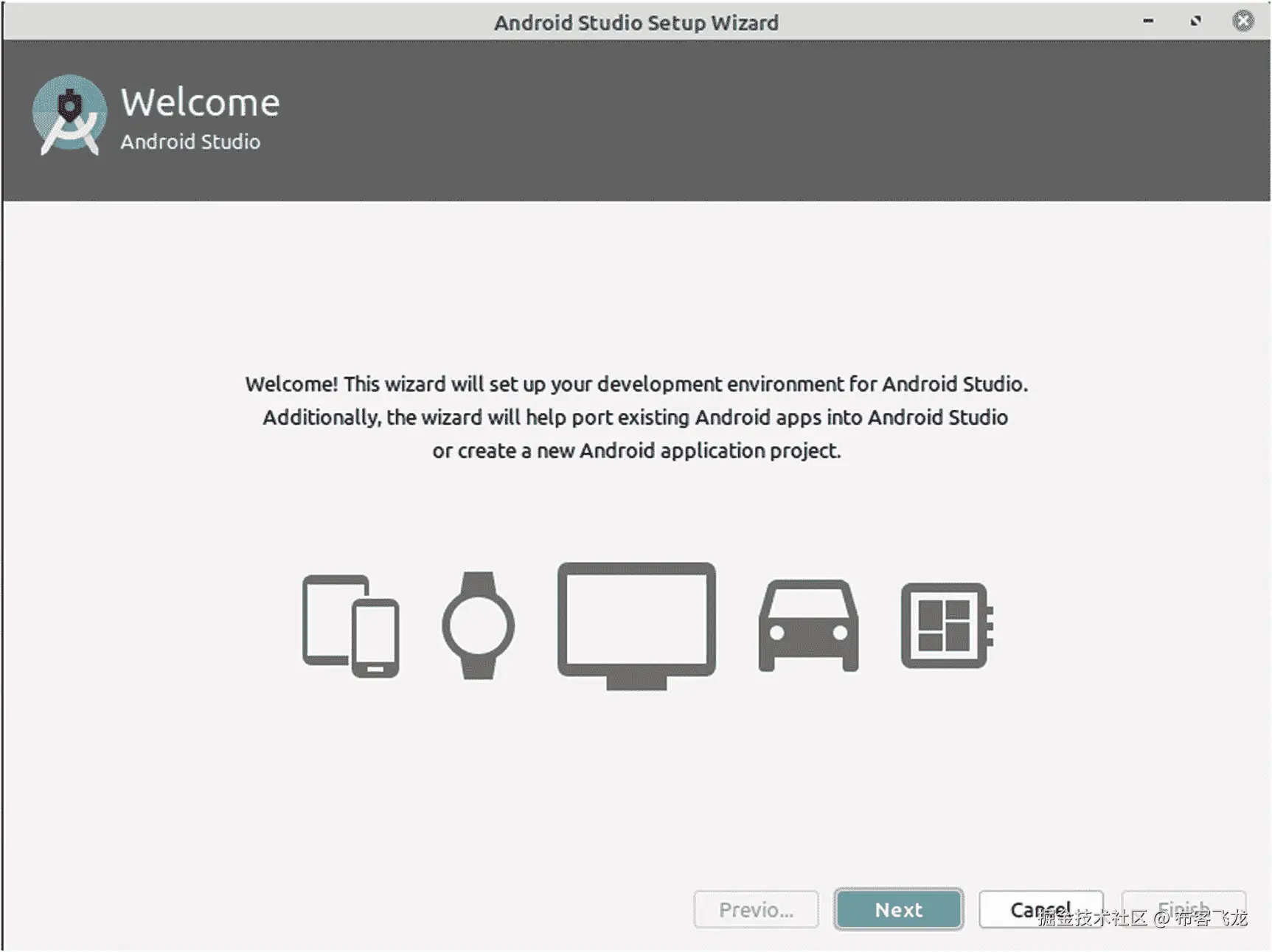Viewport: 1272px width, 952px height.
Task: Click the Android TV screen icon
Action: 636,626
